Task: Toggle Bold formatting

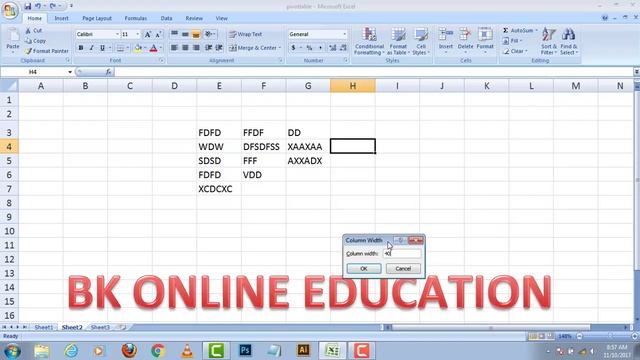Action: [x=81, y=48]
